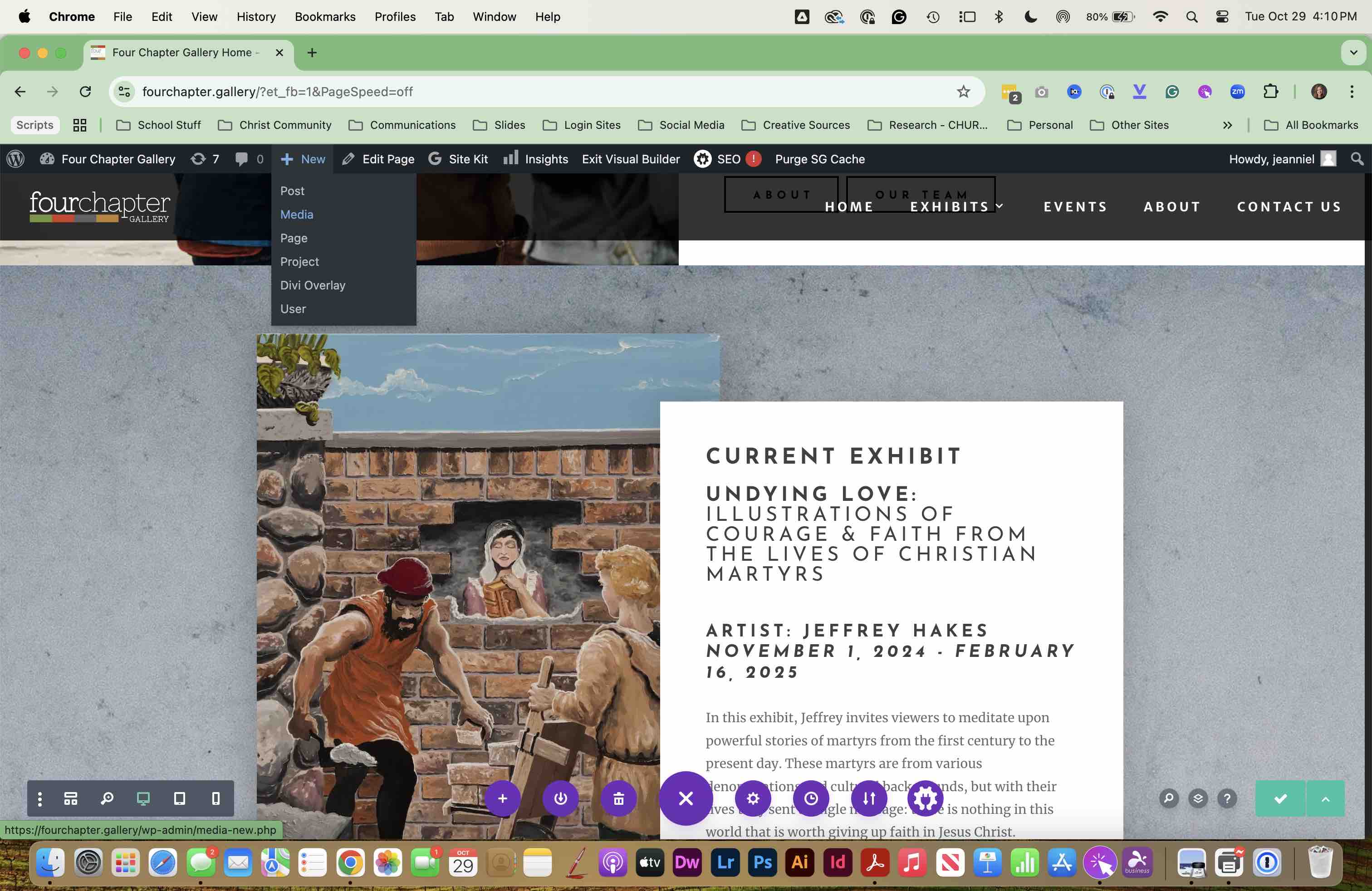This screenshot has width=1372, height=891.
Task: Open Divi editing history clock
Action: click(811, 799)
